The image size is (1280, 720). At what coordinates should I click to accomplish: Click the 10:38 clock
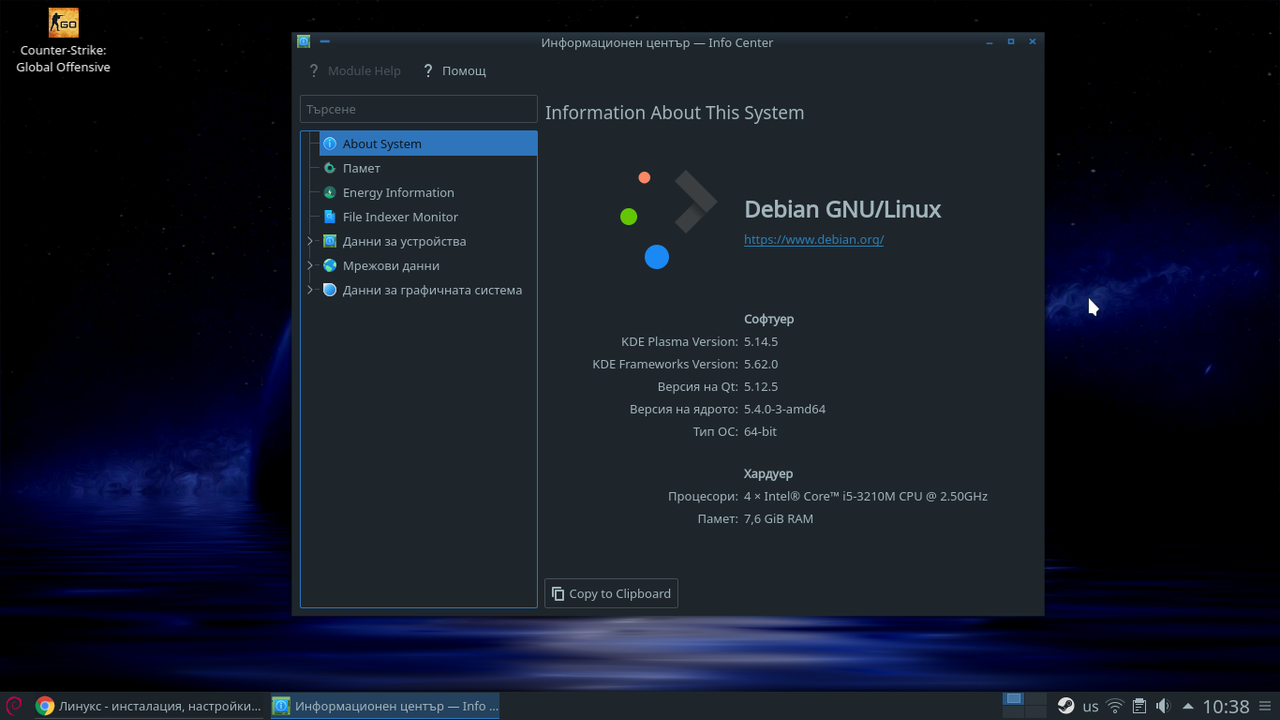1226,706
